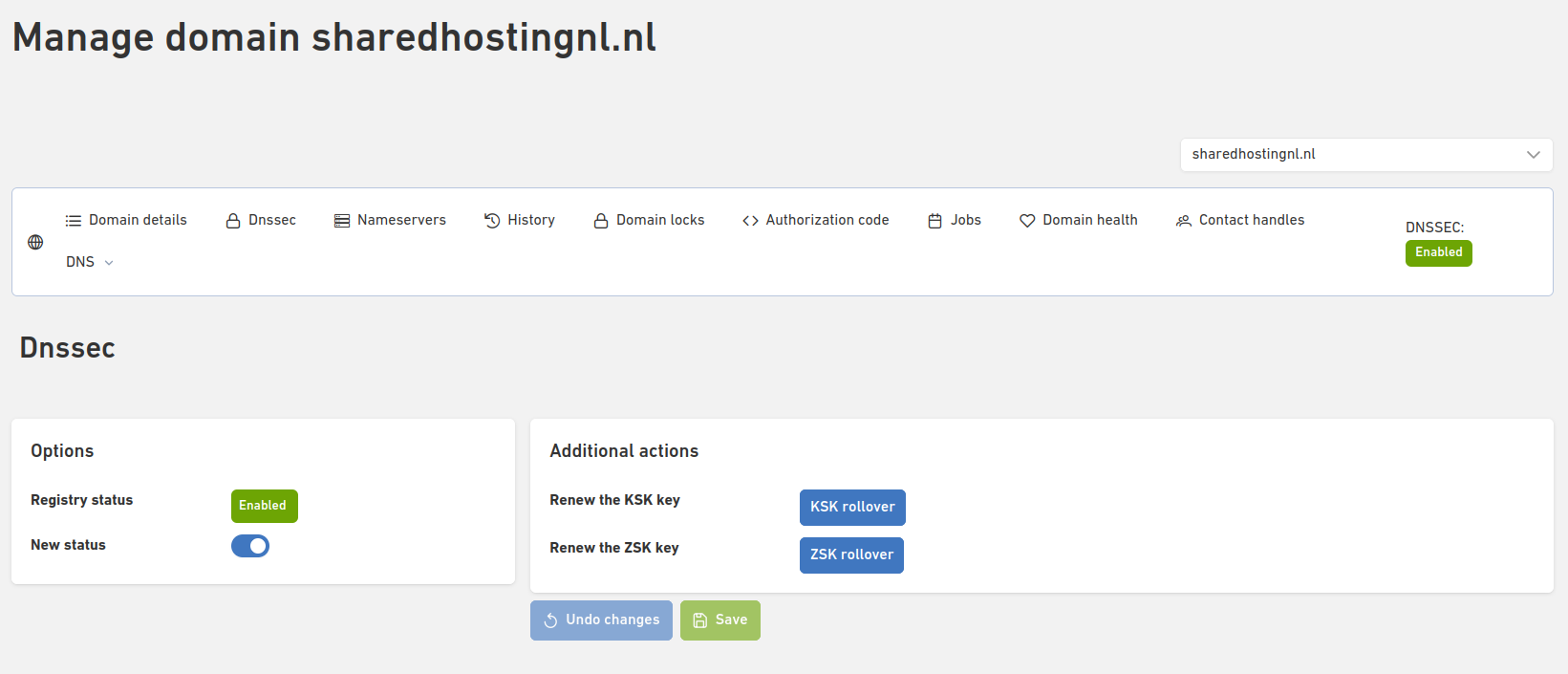1568x674 pixels.
Task: Click the 'Dnssec' section heading
Action: pyautogui.click(x=67, y=348)
